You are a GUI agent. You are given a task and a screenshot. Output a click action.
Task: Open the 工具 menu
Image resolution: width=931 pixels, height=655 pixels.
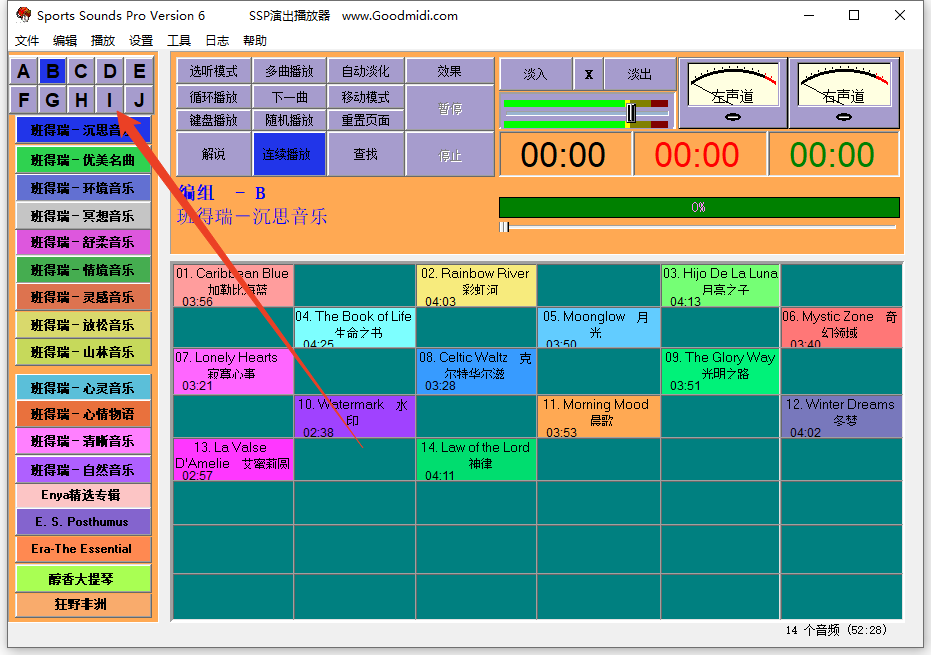179,41
